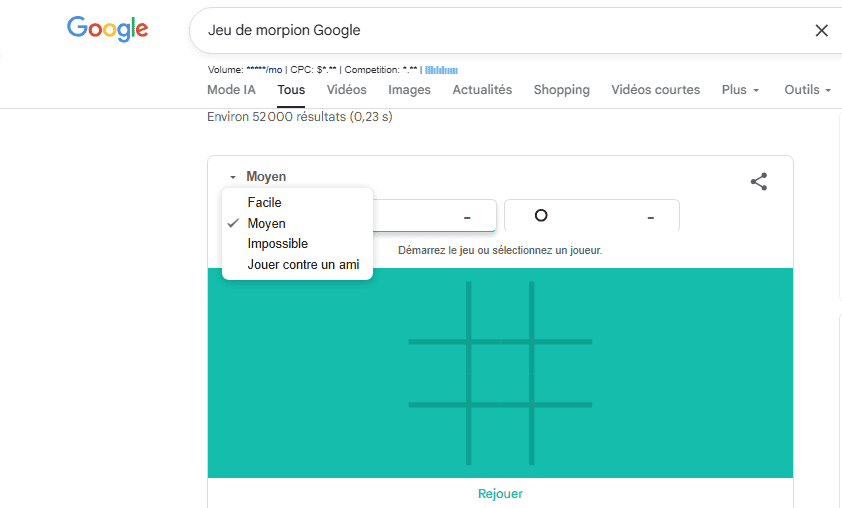Image resolution: width=842 pixels, height=508 pixels.
Task: Open the Vidéos tab
Action: (x=346, y=90)
